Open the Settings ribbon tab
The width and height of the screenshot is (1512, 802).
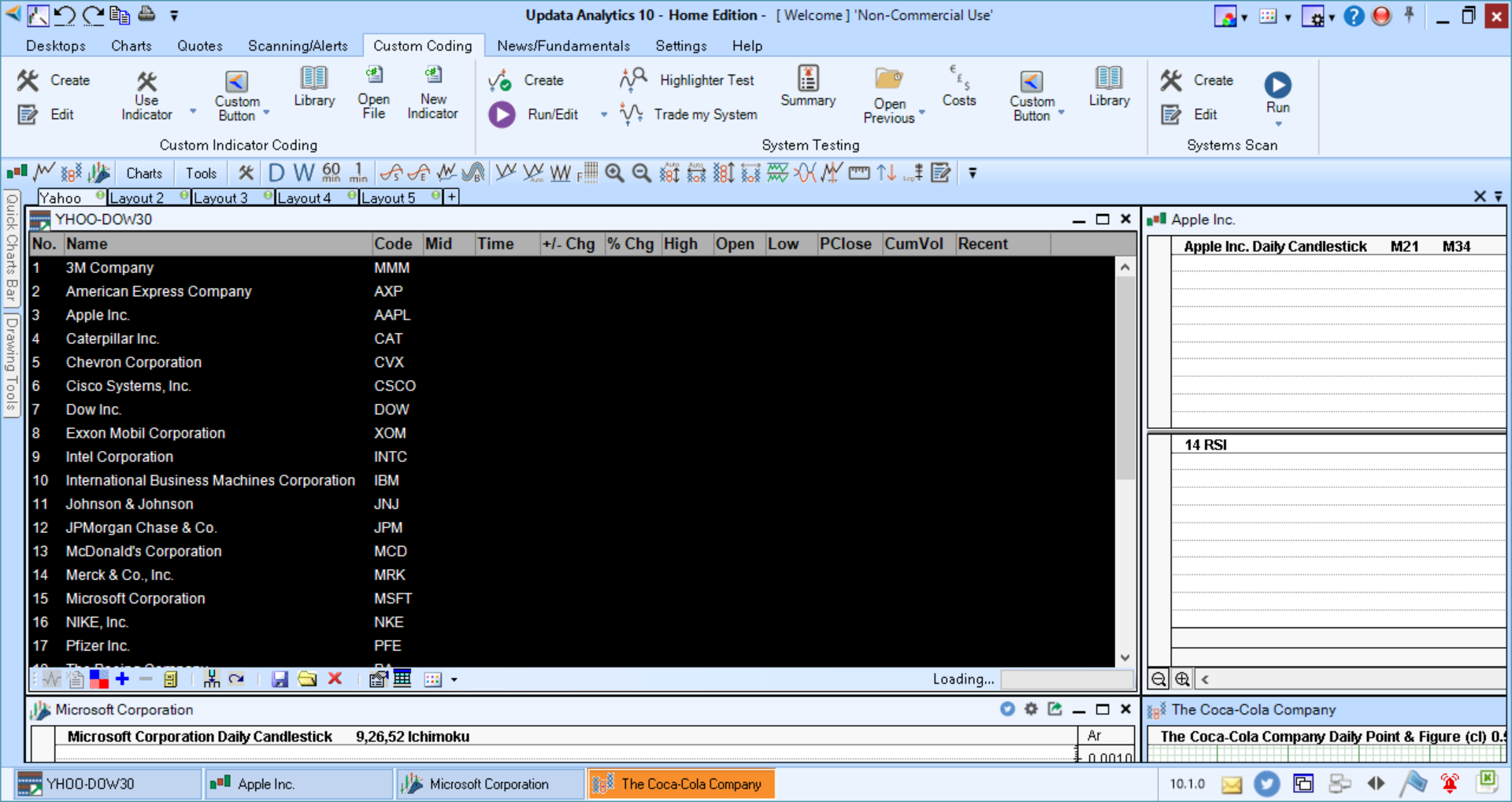coord(681,46)
